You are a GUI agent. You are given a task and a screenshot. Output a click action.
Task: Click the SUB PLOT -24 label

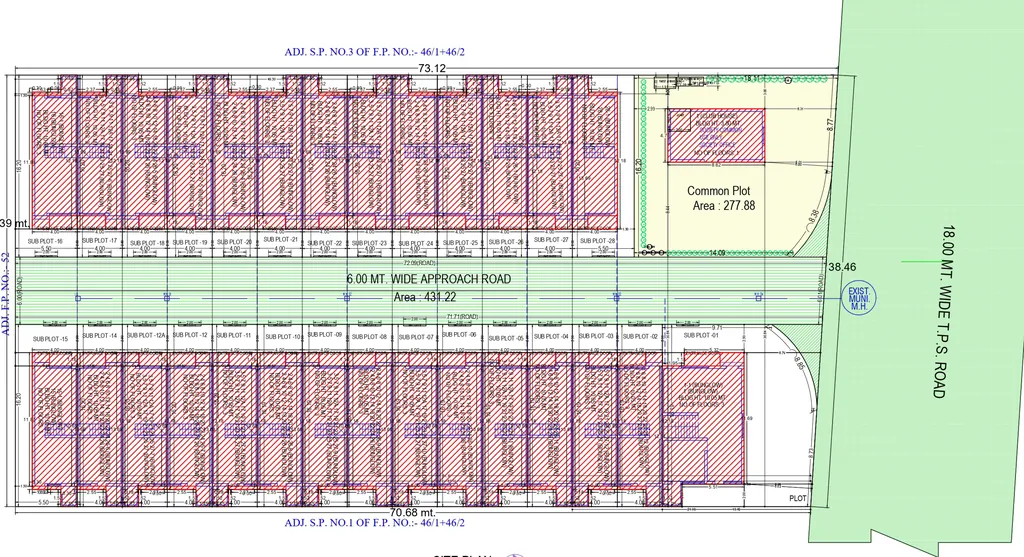point(416,243)
